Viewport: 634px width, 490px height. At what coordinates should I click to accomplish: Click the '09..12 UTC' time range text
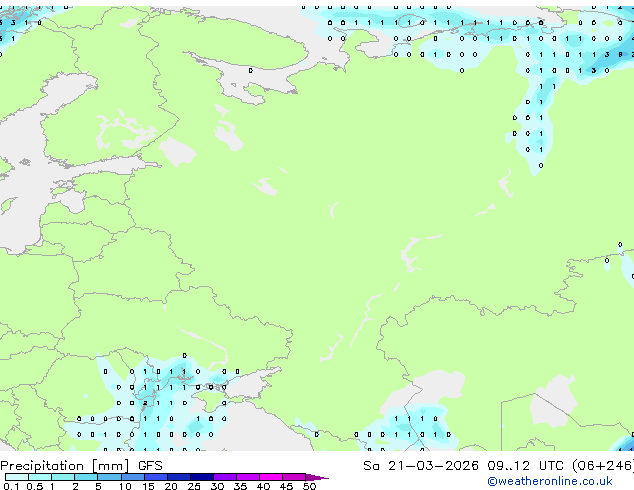525,466
